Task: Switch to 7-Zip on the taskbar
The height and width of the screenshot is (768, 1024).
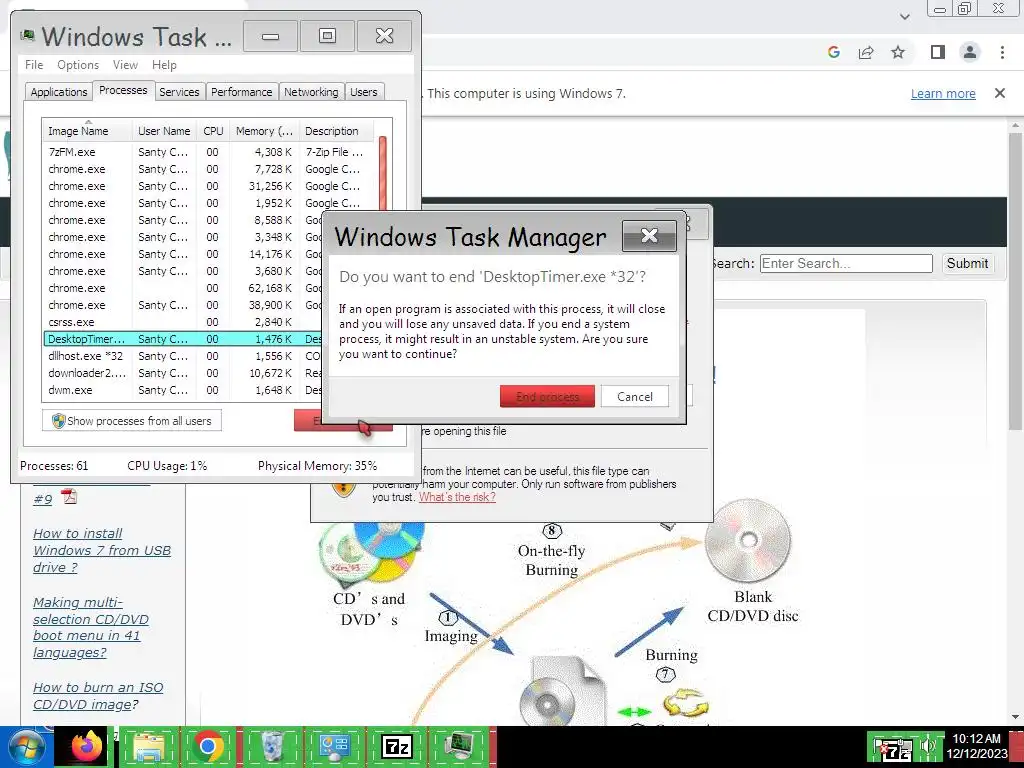Action: pos(396,747)
